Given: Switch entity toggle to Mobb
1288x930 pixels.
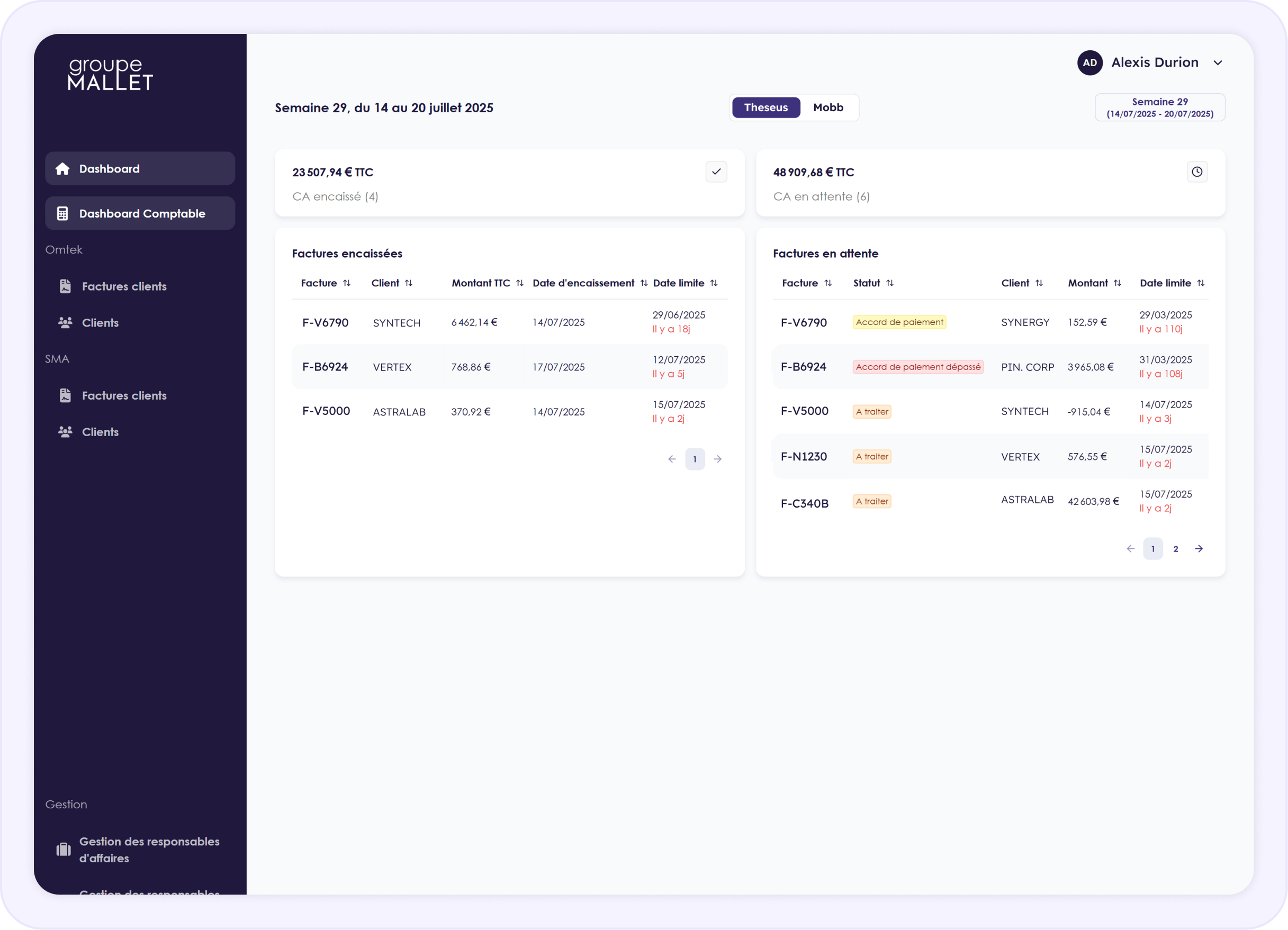Looking at the screenshot, I should click(827, 107).
